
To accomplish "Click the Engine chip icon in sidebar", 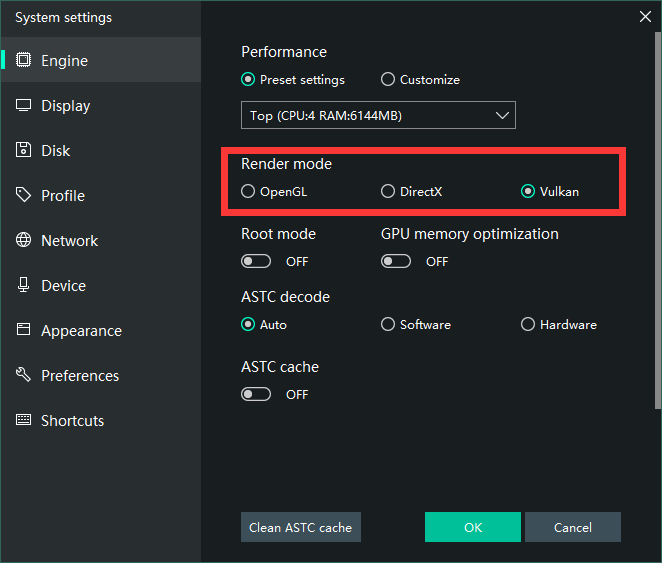I will tap(24, 60).
